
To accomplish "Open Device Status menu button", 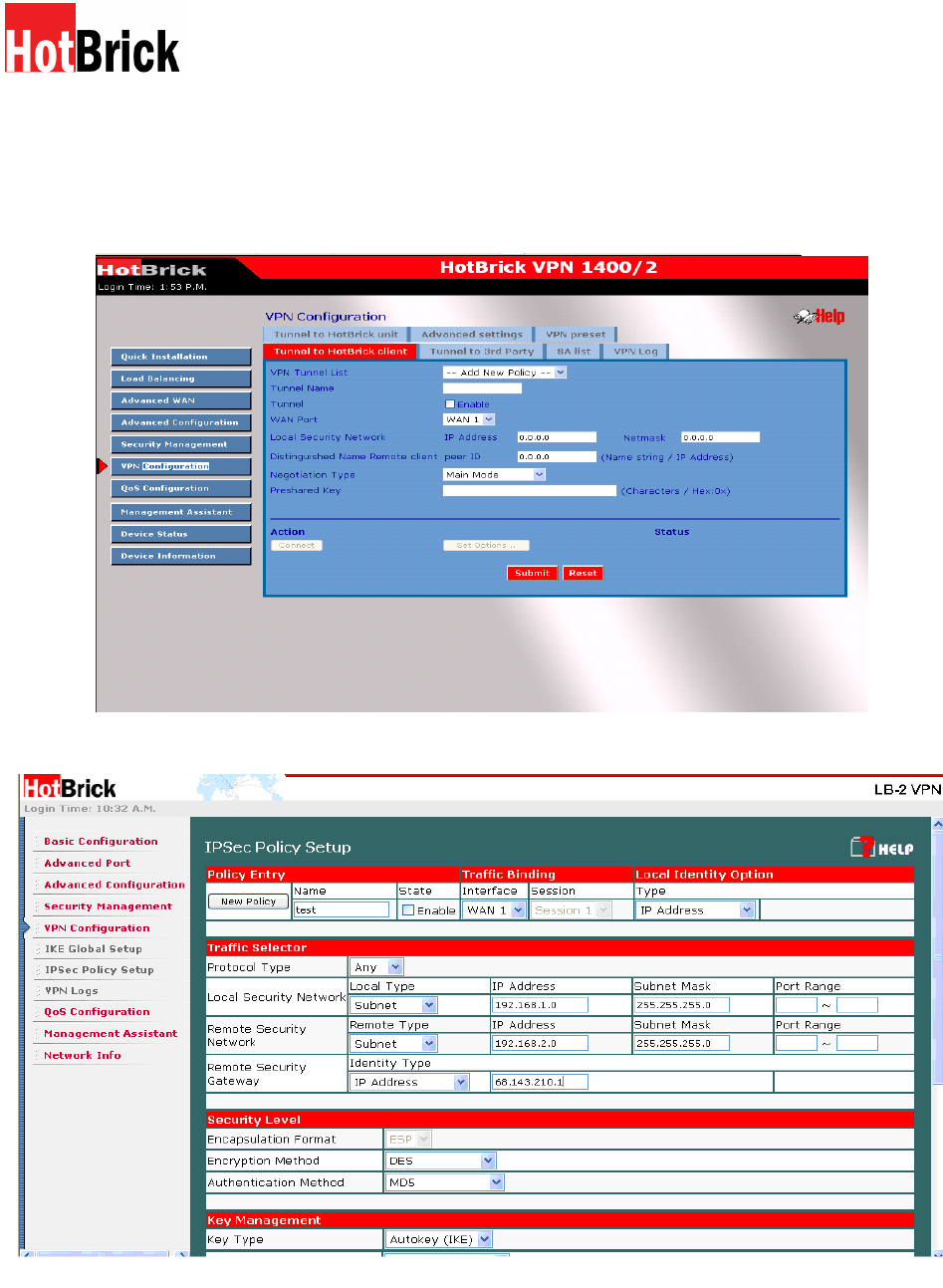I will tap(180, 534).
